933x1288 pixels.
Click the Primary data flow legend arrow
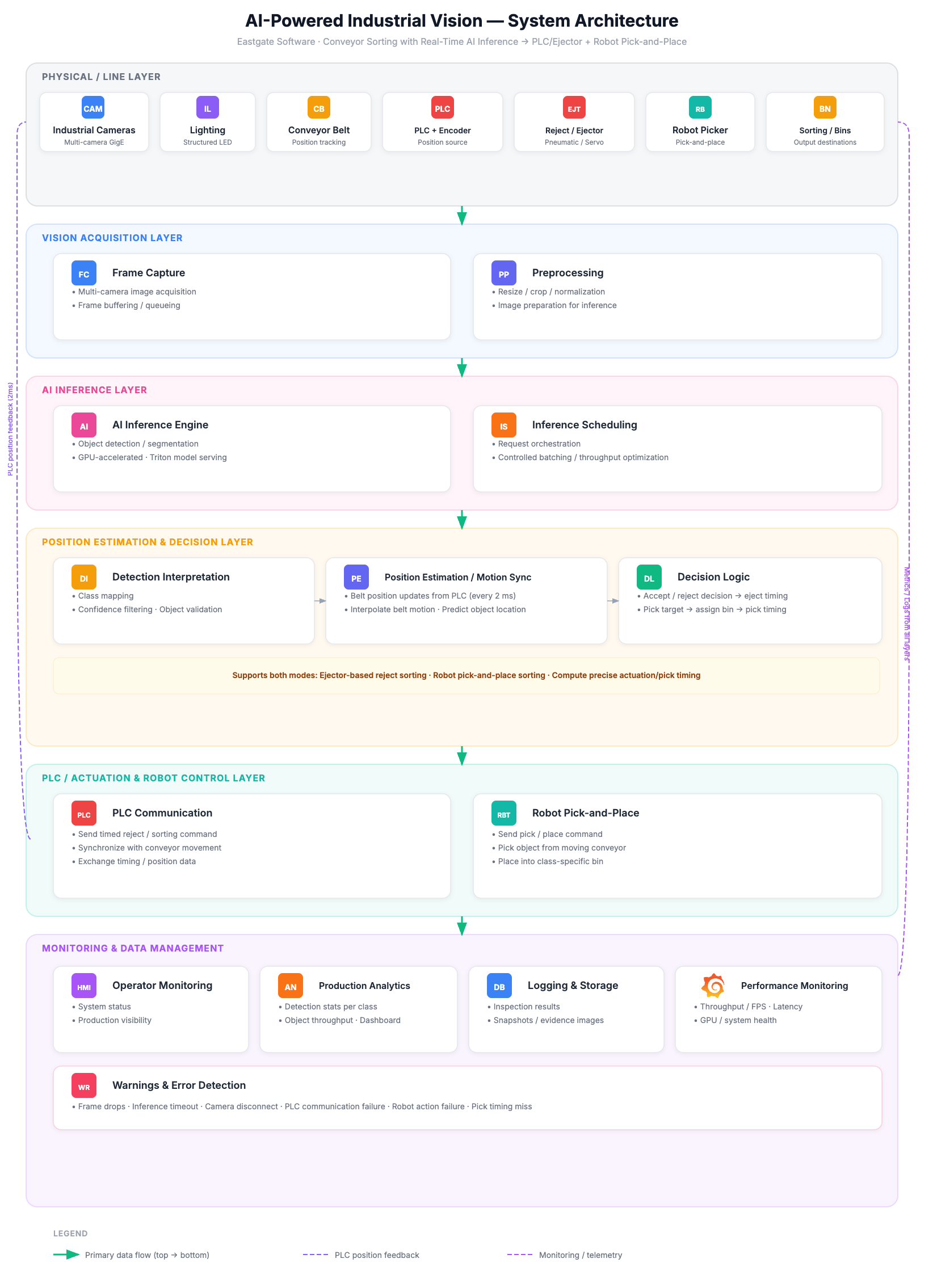pos(66,1255)
